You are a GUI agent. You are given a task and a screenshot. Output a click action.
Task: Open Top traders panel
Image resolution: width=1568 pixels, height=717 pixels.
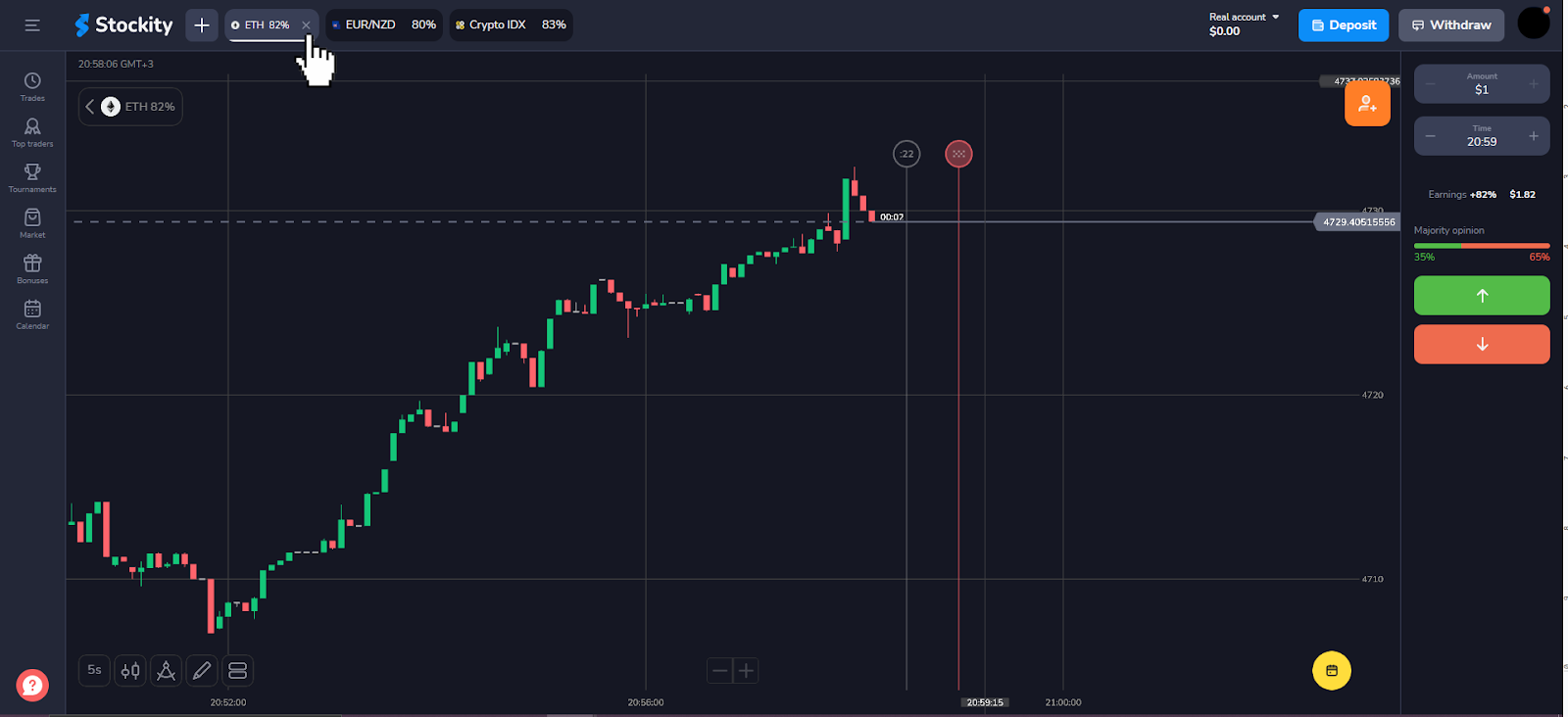[32, 132]
